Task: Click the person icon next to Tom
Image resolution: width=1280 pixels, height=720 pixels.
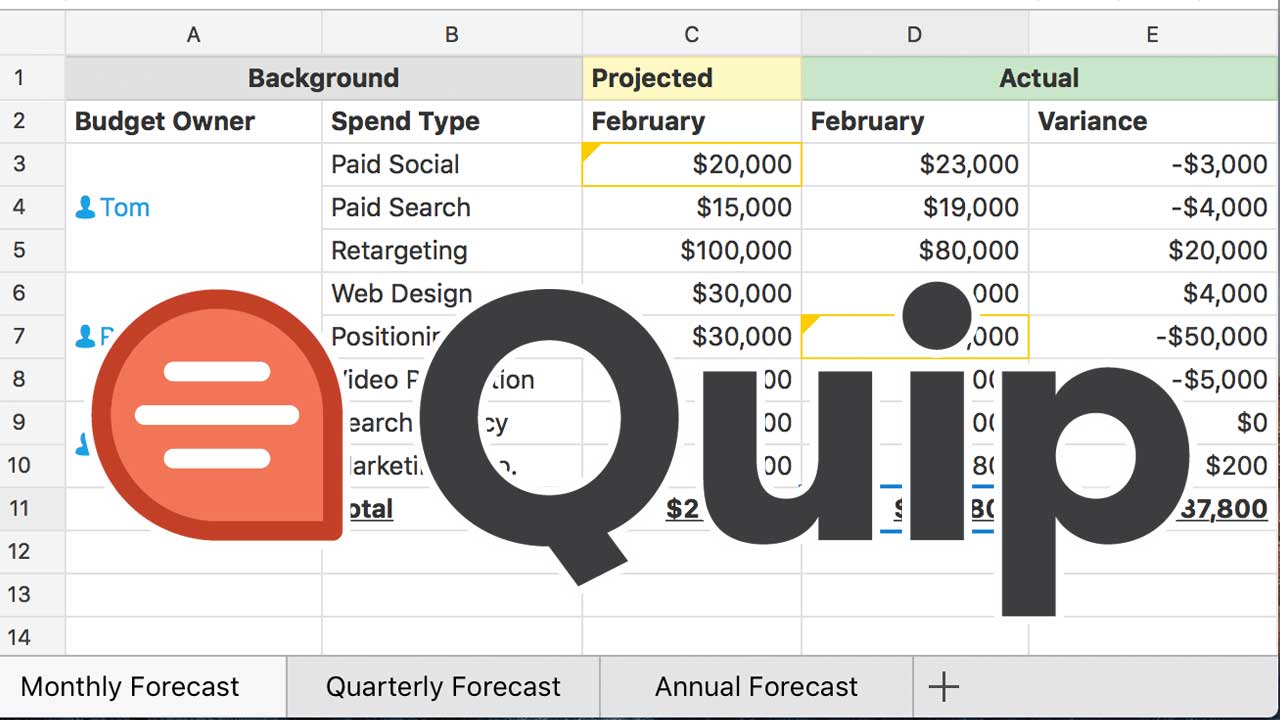Action: (x=85, y=207)
